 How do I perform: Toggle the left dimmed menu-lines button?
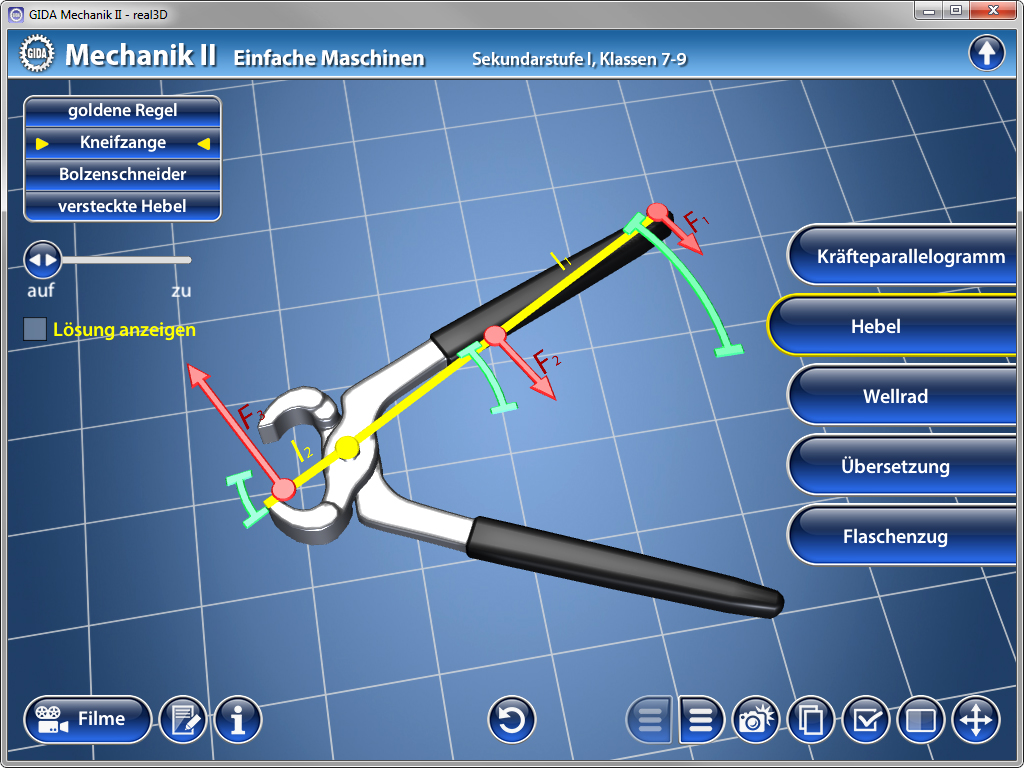click(x=650, y=719)
